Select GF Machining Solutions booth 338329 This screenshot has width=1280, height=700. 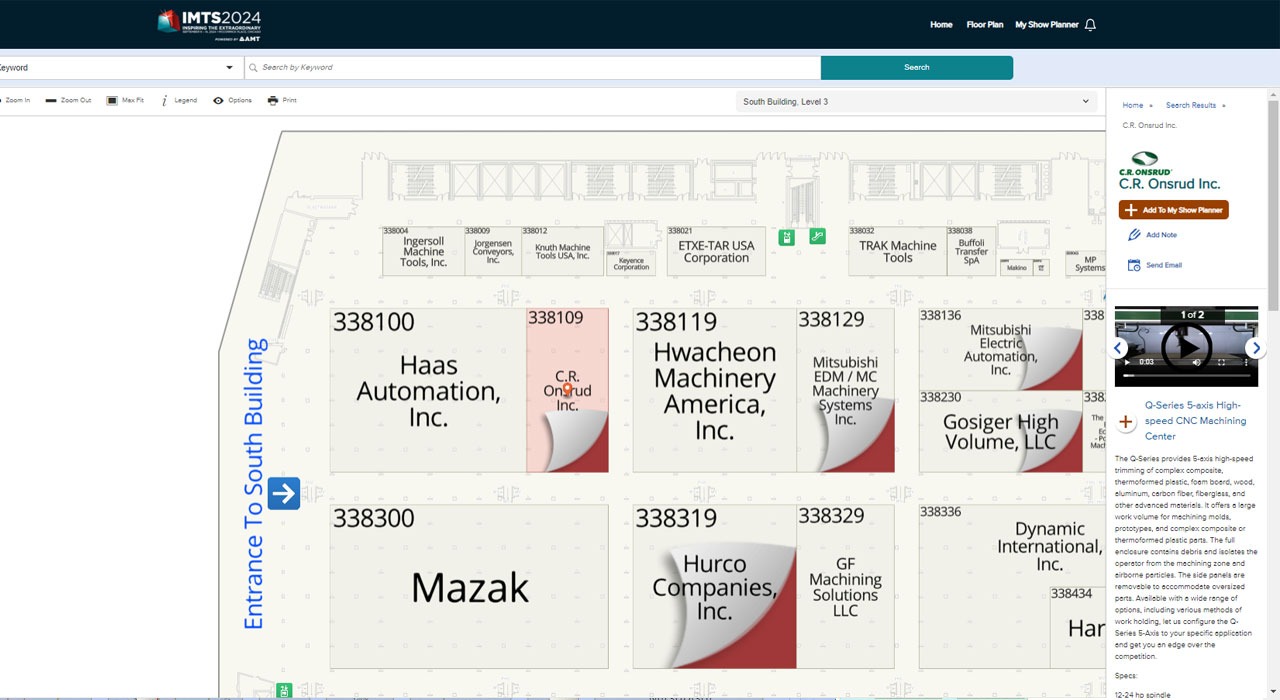(845, 587)
